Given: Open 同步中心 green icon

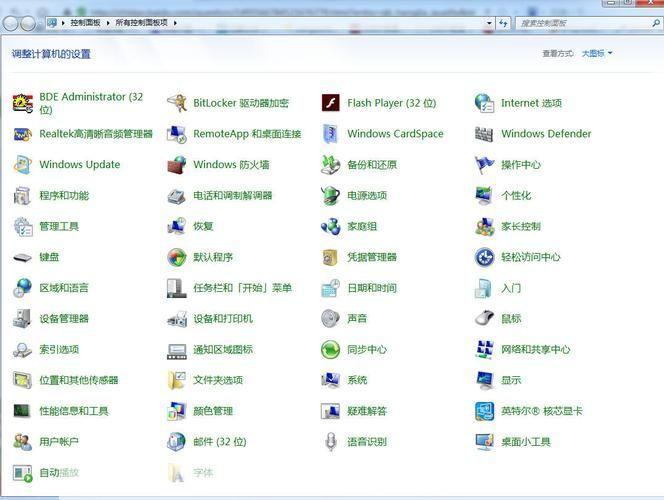Looking at the screenshot, I should (x=331, y=350).
